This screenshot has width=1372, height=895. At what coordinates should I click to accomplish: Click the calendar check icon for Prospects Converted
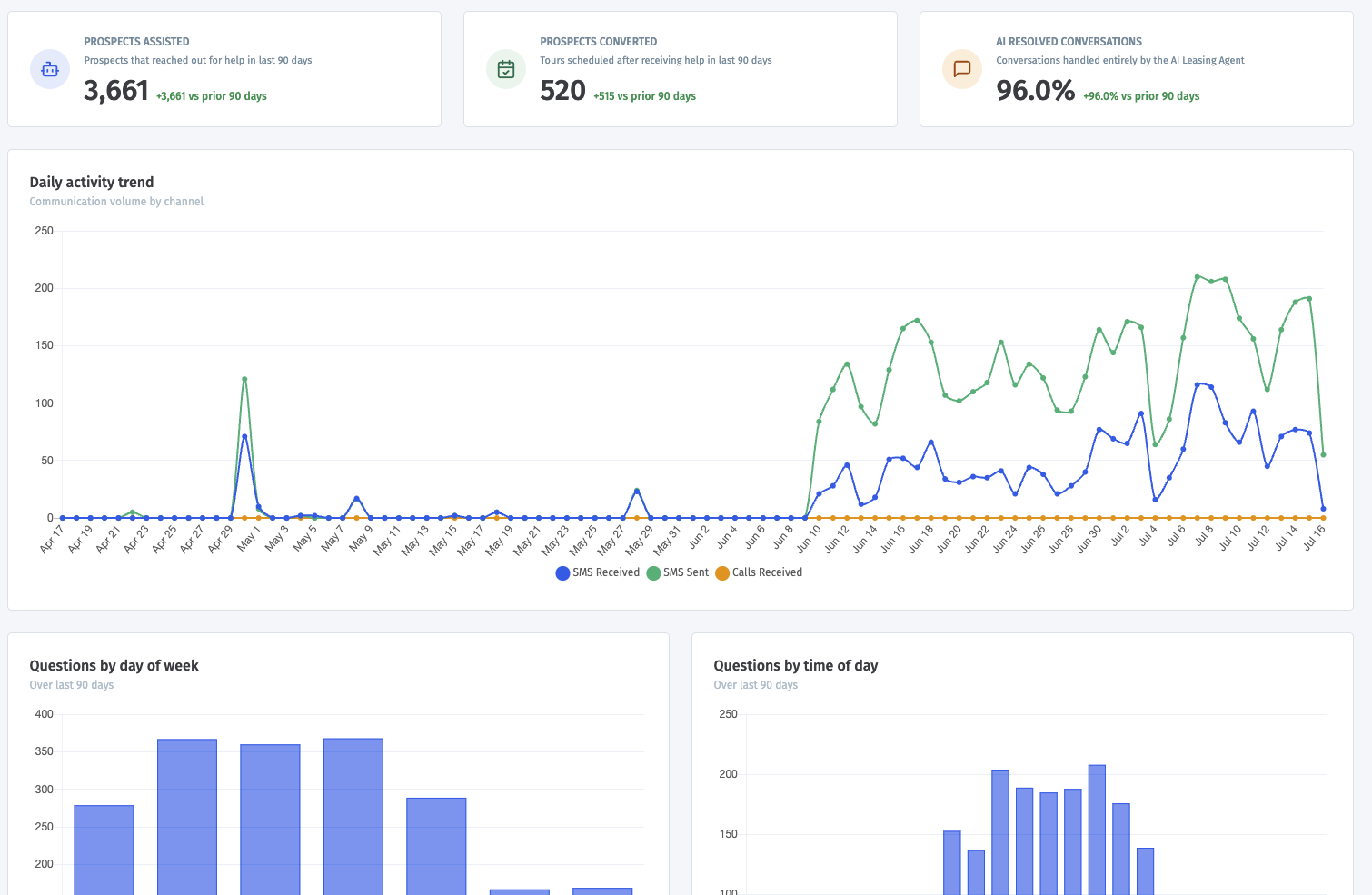(x=506, y=69)
